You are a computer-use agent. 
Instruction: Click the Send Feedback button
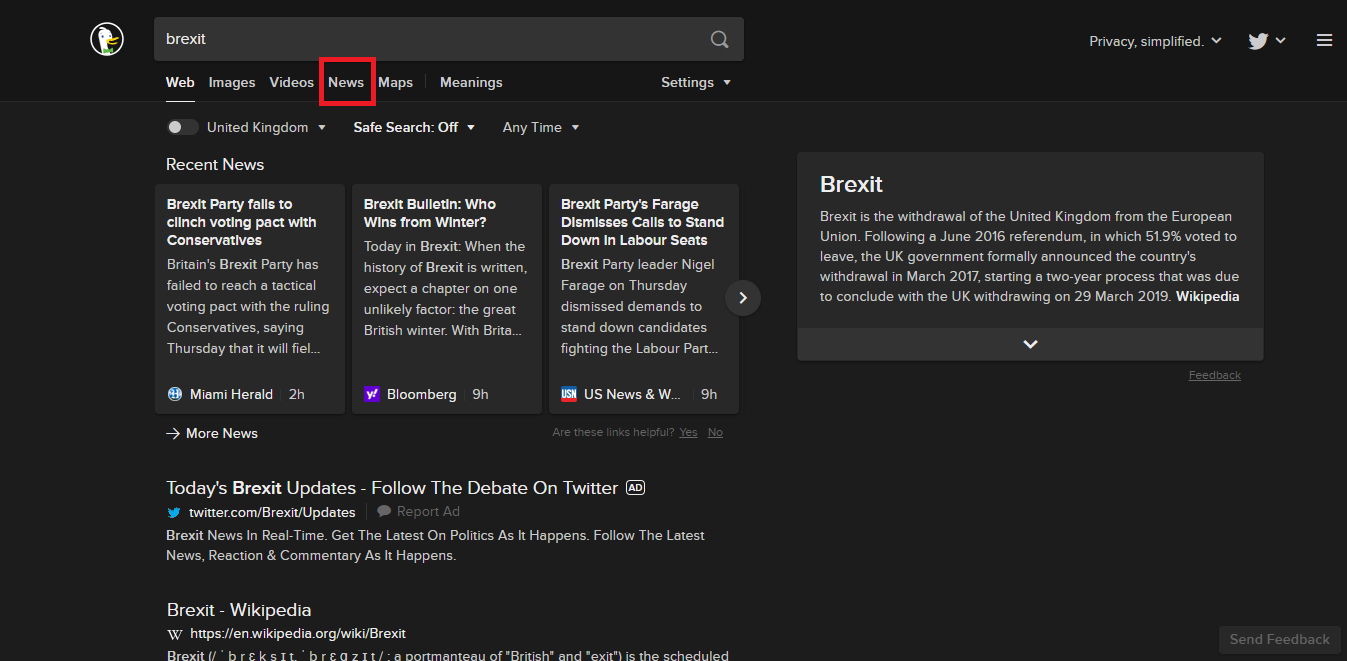pyautogui.click(x=1280, y=639)
